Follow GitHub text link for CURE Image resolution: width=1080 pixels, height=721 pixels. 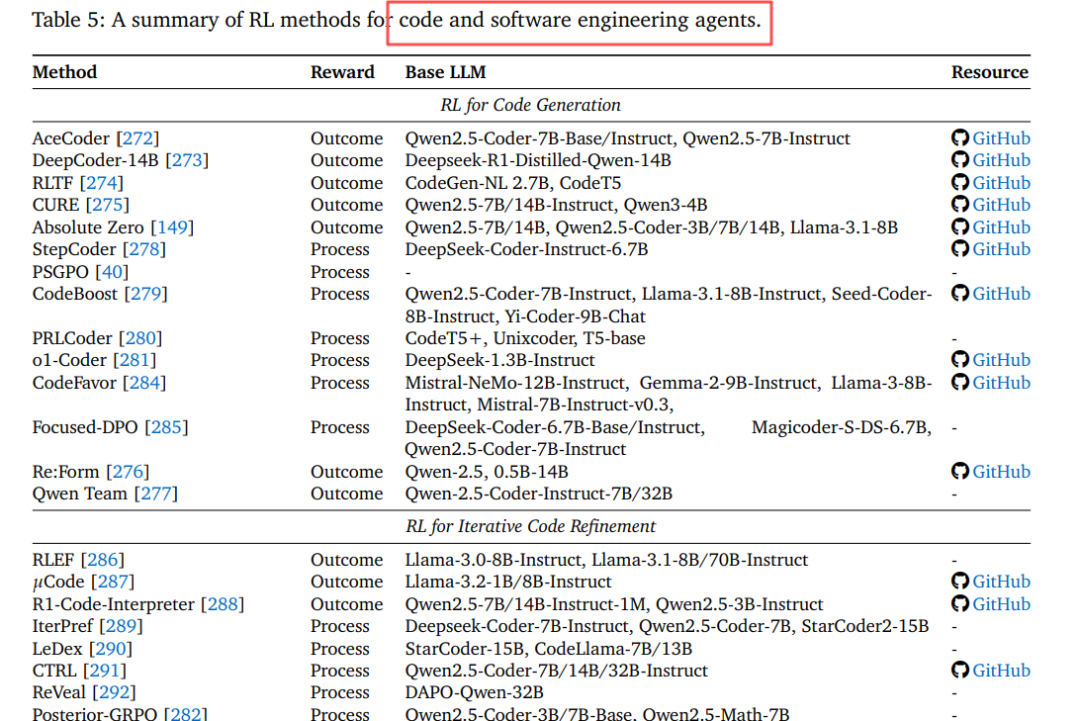(1001, 205)
